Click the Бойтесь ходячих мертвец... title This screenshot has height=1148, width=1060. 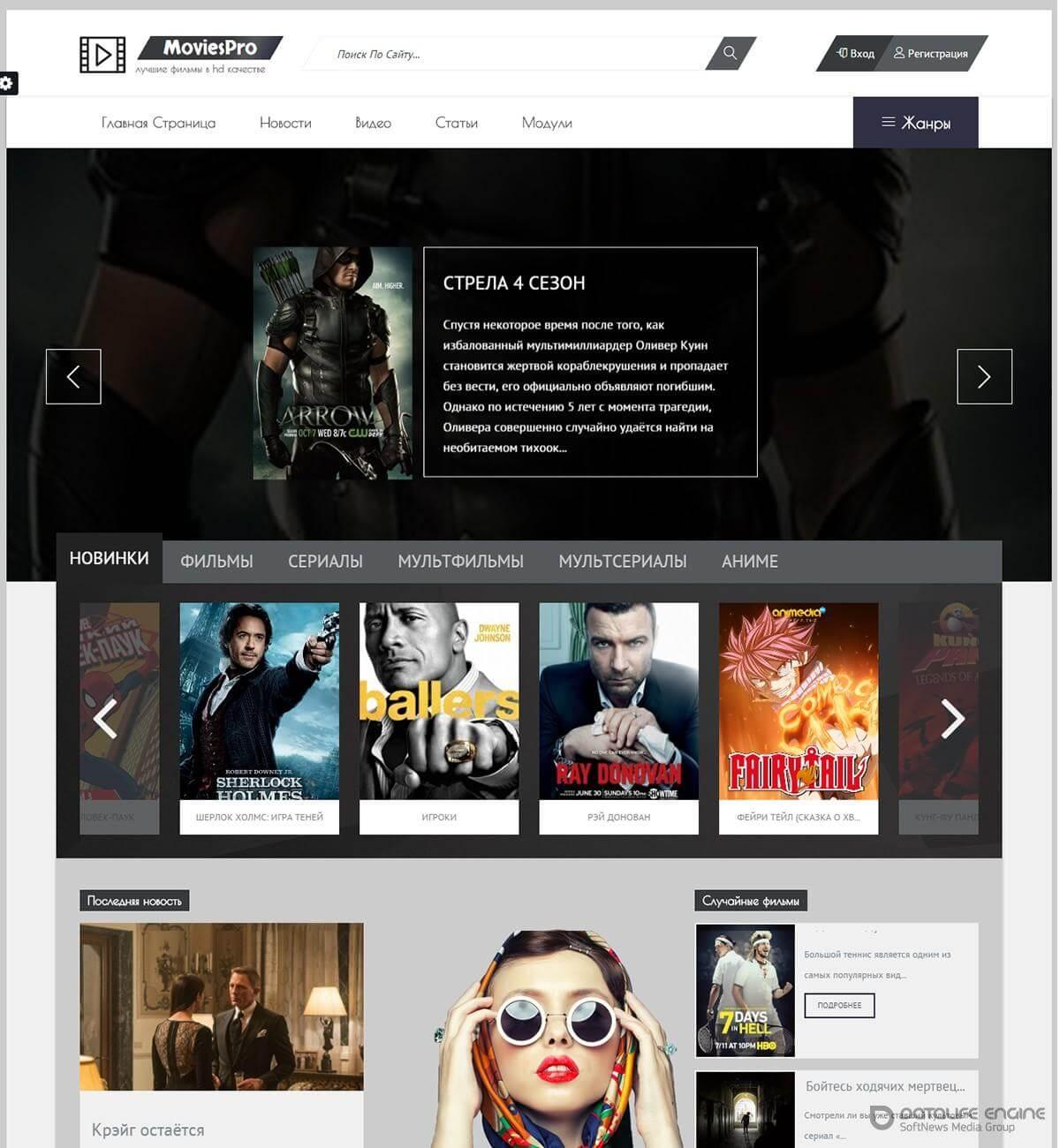point(885,1086)
